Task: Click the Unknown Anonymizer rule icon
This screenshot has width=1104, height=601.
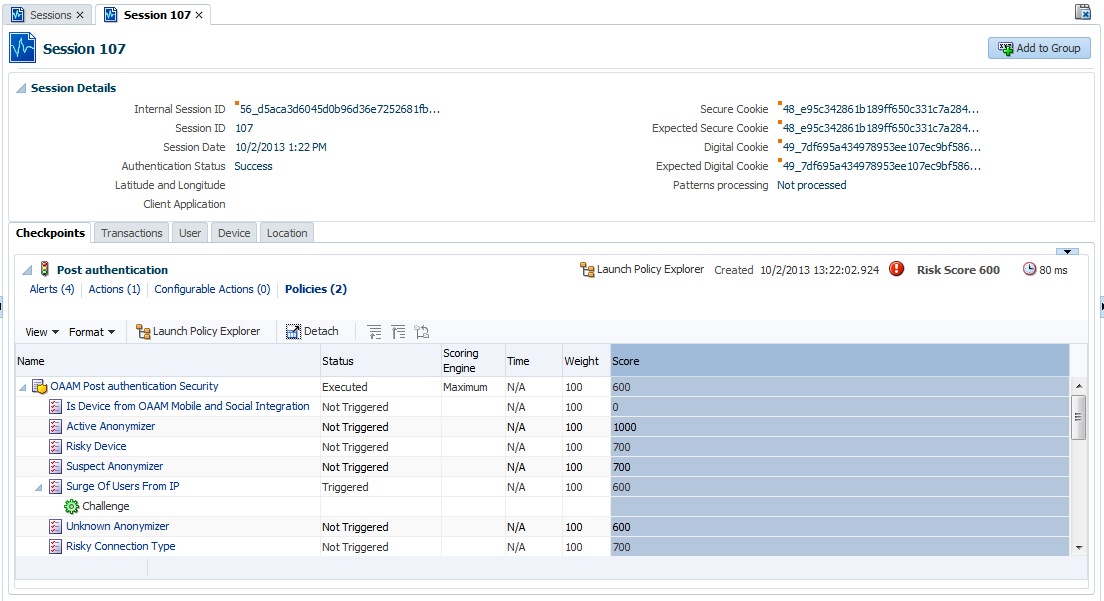Action: [x=56, y=526]
